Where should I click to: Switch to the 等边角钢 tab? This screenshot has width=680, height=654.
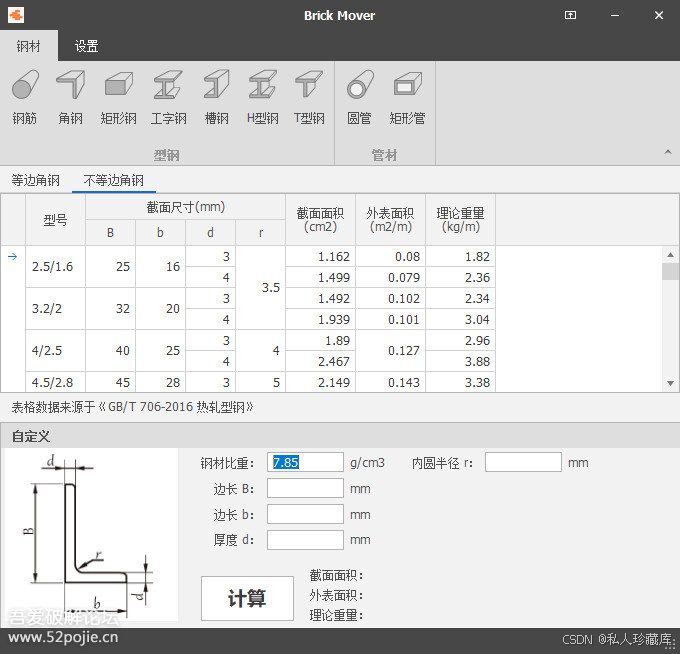point(36,180)
